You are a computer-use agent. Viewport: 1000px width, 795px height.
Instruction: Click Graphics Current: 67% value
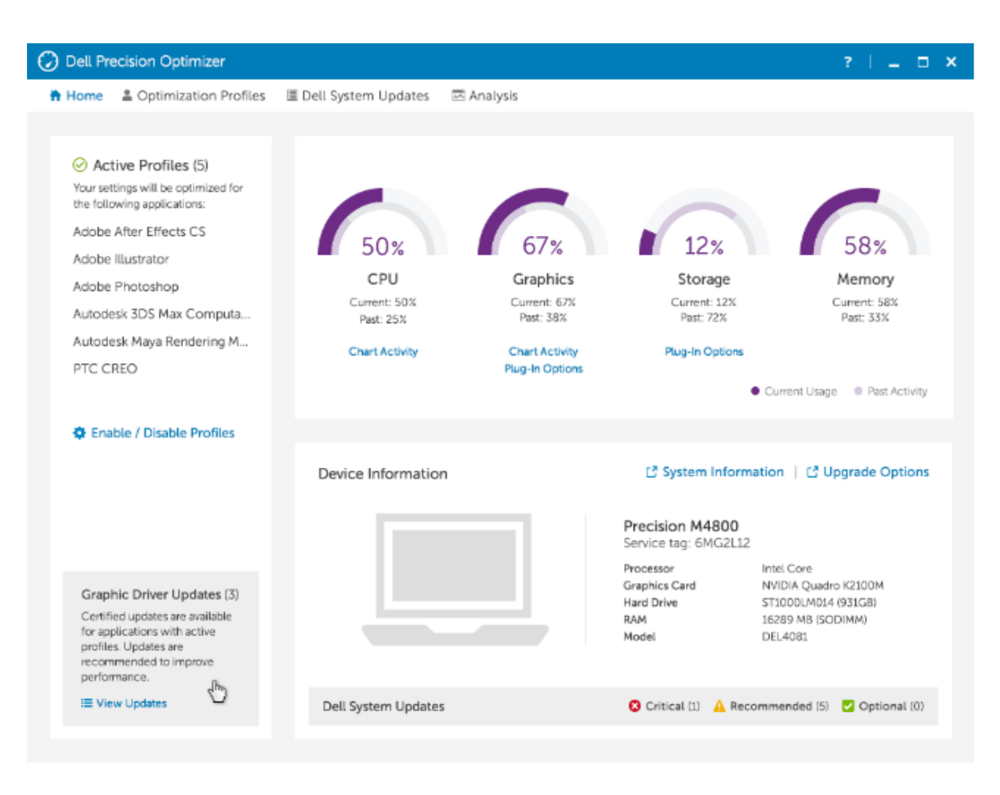tap(543, 302)
